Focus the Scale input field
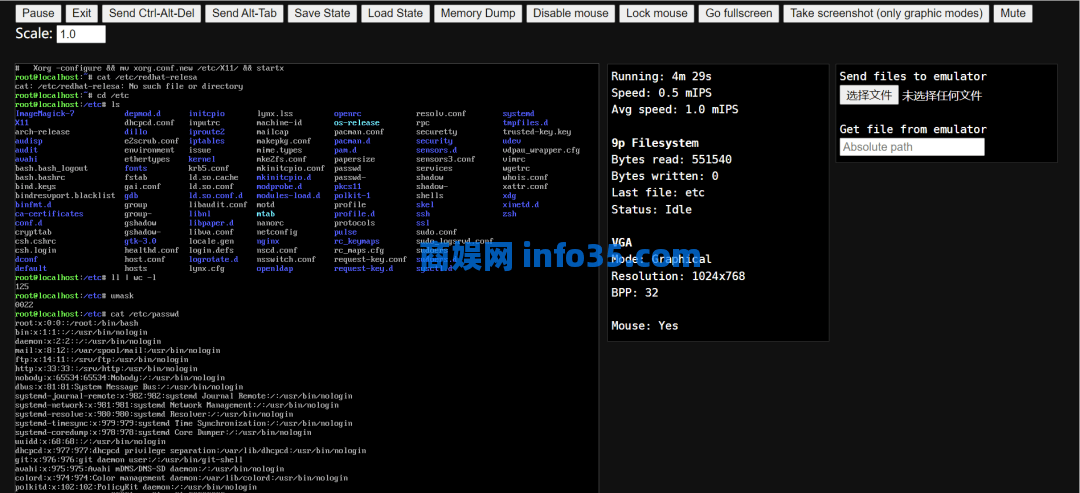This screenshot has width=1080, height=493. [x=80, y=34]
